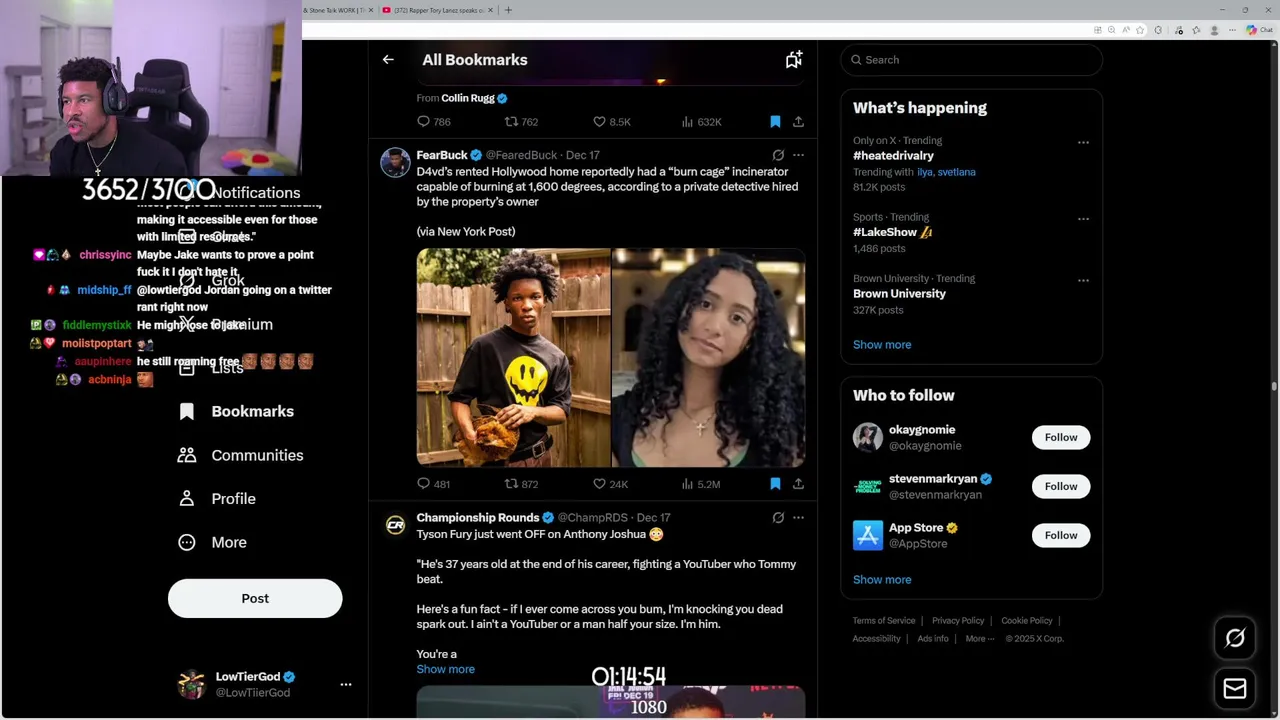Expand Championship Rounds post with Show more

coord(446,669)
